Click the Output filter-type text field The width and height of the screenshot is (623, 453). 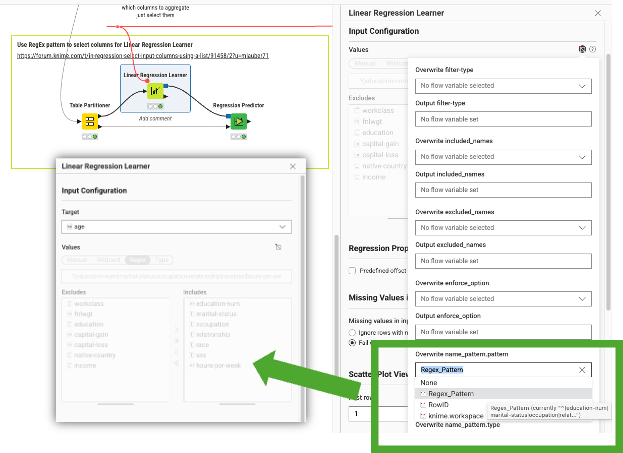504,119
